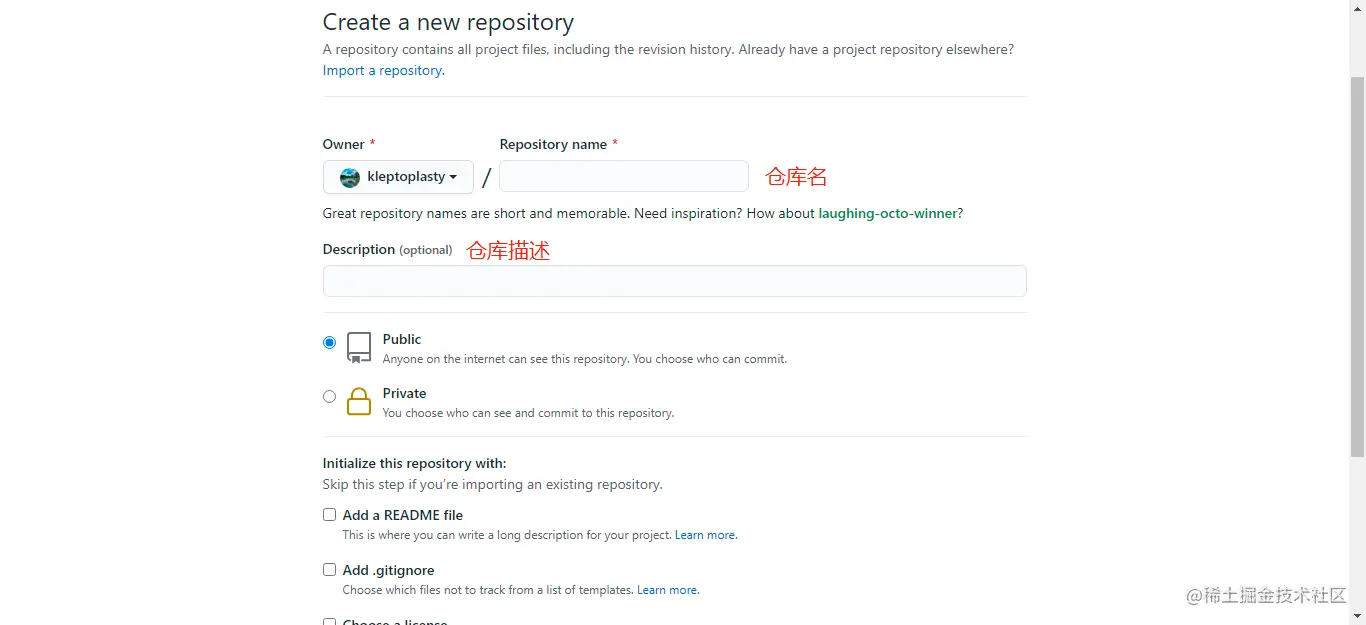Focus the Repository name input field
Viewport: 1366px width, 625px height.
tap(623, 176)
